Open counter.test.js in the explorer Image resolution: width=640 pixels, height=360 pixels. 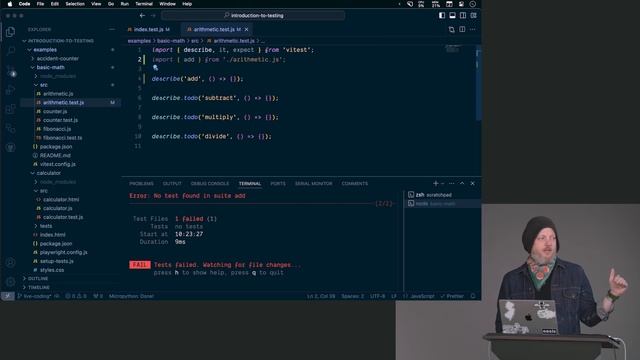tap(60, 120)
